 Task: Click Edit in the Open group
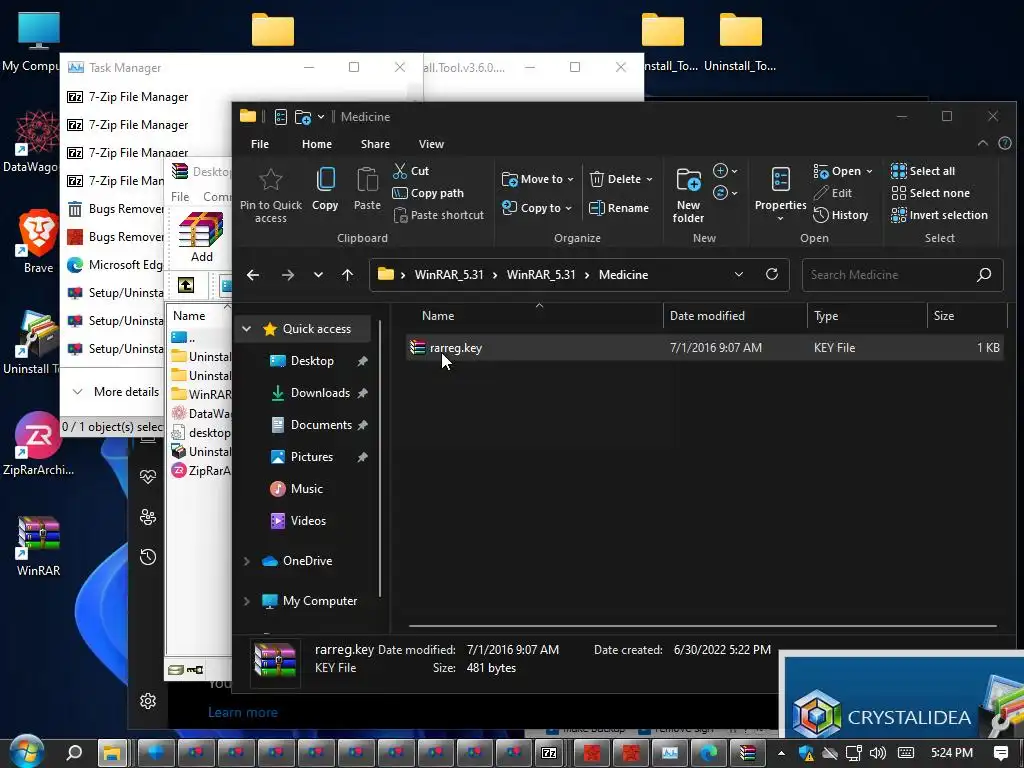(x=833, y=193)
